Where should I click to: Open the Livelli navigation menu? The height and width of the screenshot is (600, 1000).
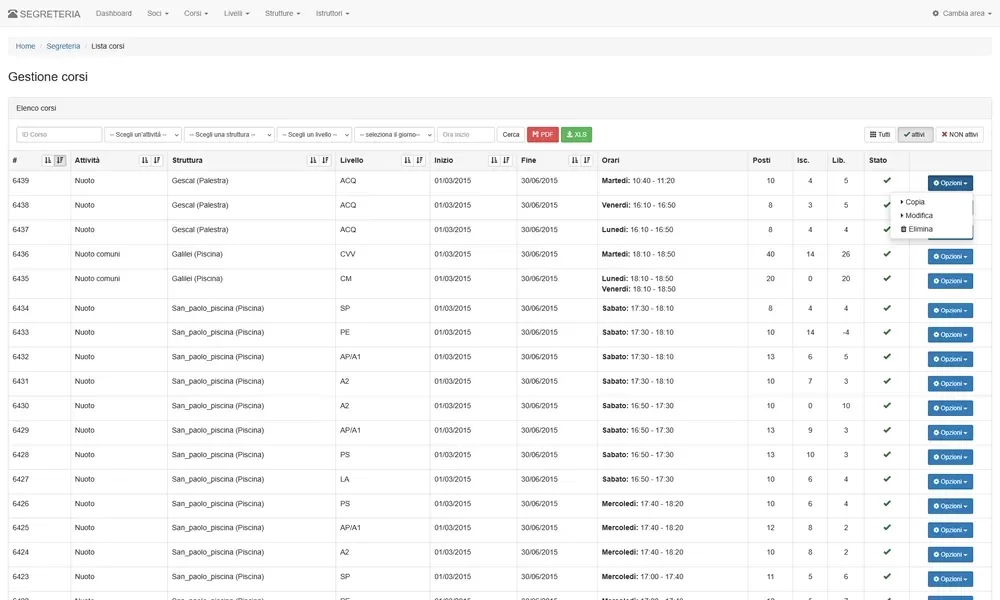click(237, 13)
